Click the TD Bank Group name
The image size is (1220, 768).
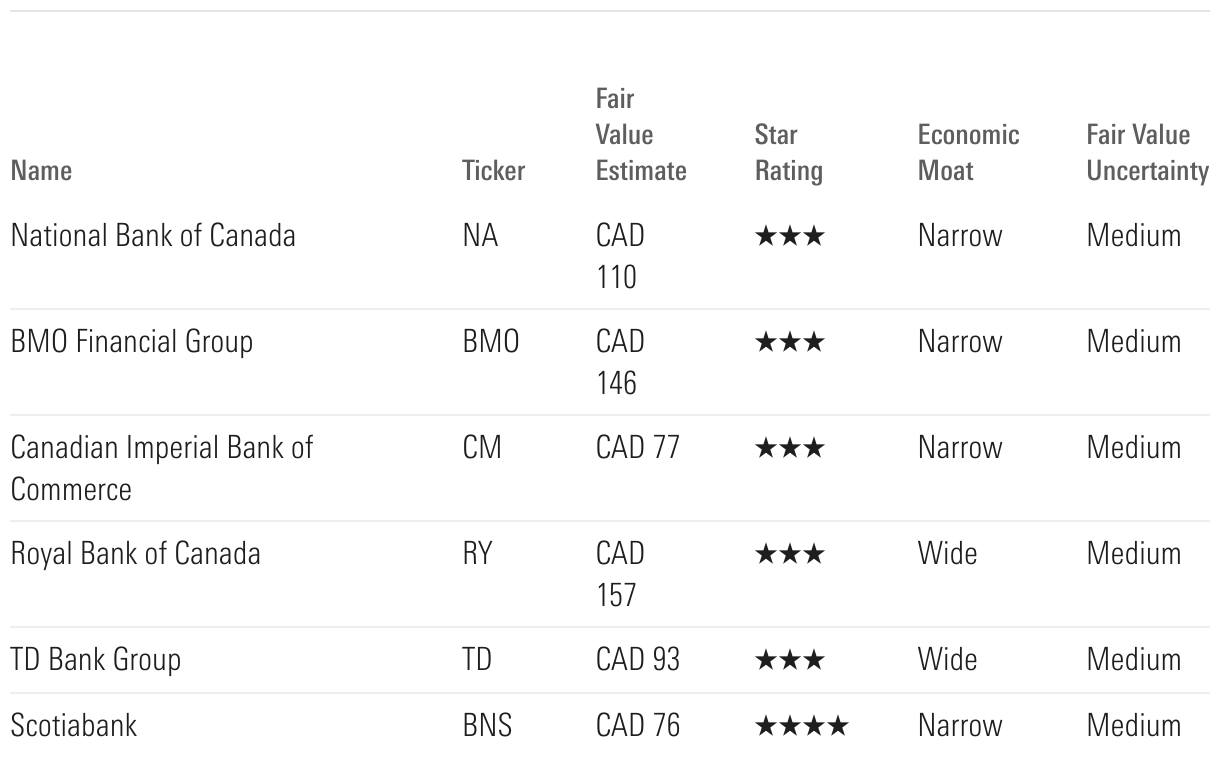[x=96, y=660]
